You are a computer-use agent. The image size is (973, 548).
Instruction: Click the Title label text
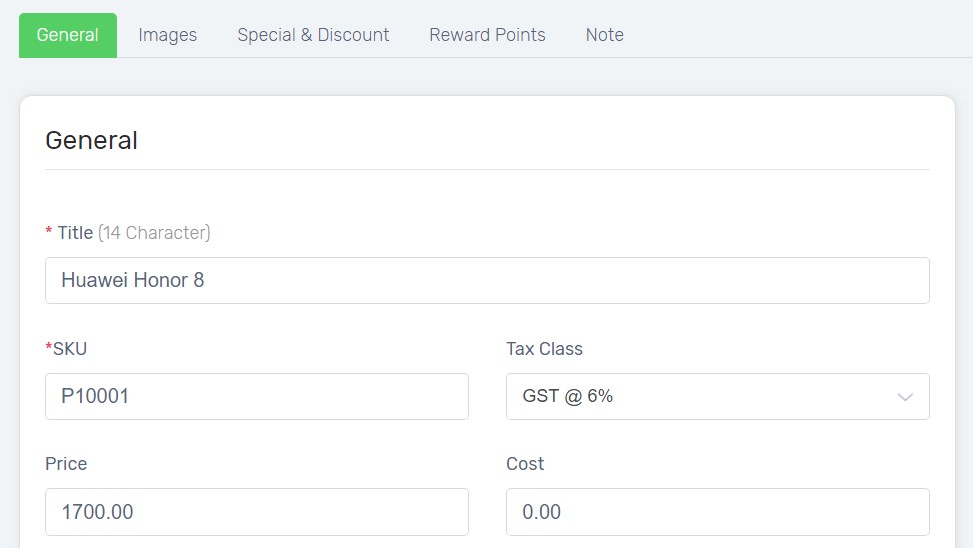pyautogui.click(x=75, y=233)
